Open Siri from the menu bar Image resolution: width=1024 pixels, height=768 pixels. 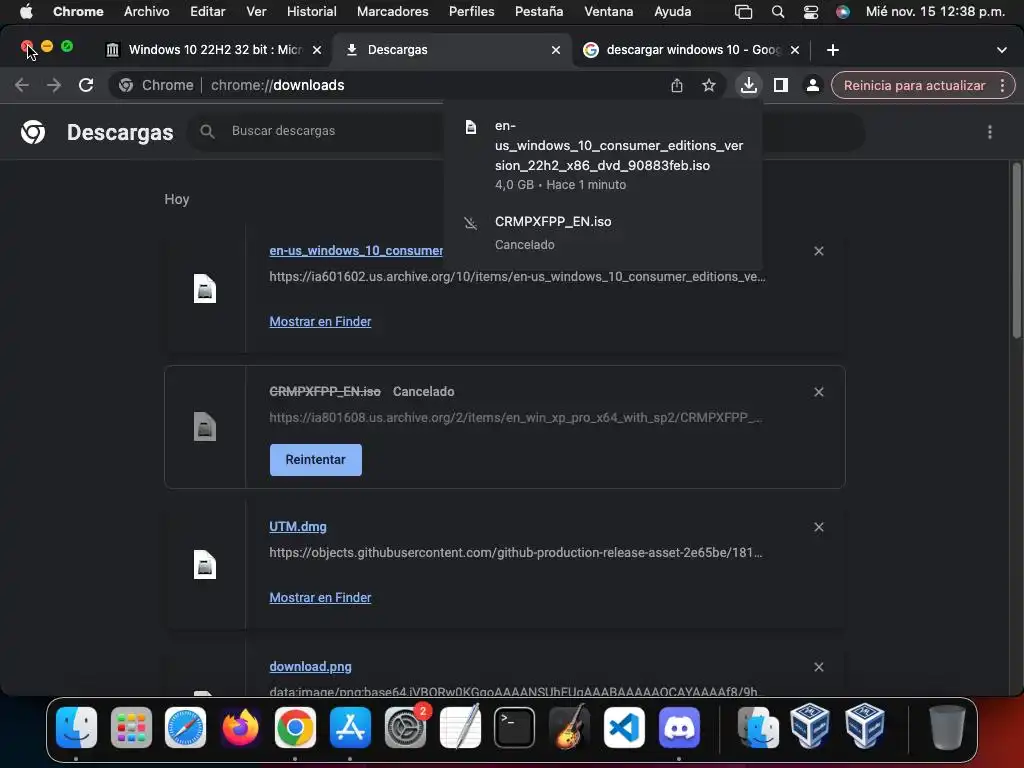[x=843, y=11]
